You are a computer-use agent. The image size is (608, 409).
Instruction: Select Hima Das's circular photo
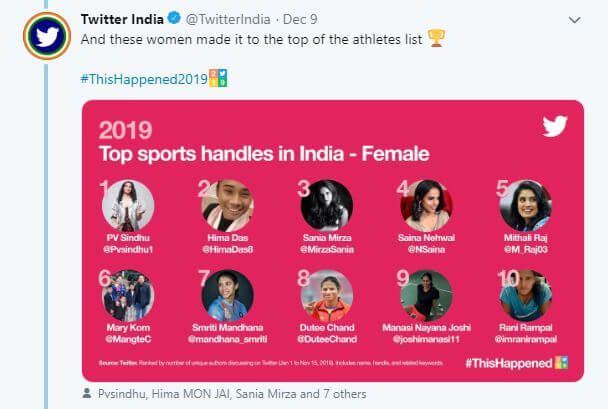pyautogui.click(x=227, y=205)
